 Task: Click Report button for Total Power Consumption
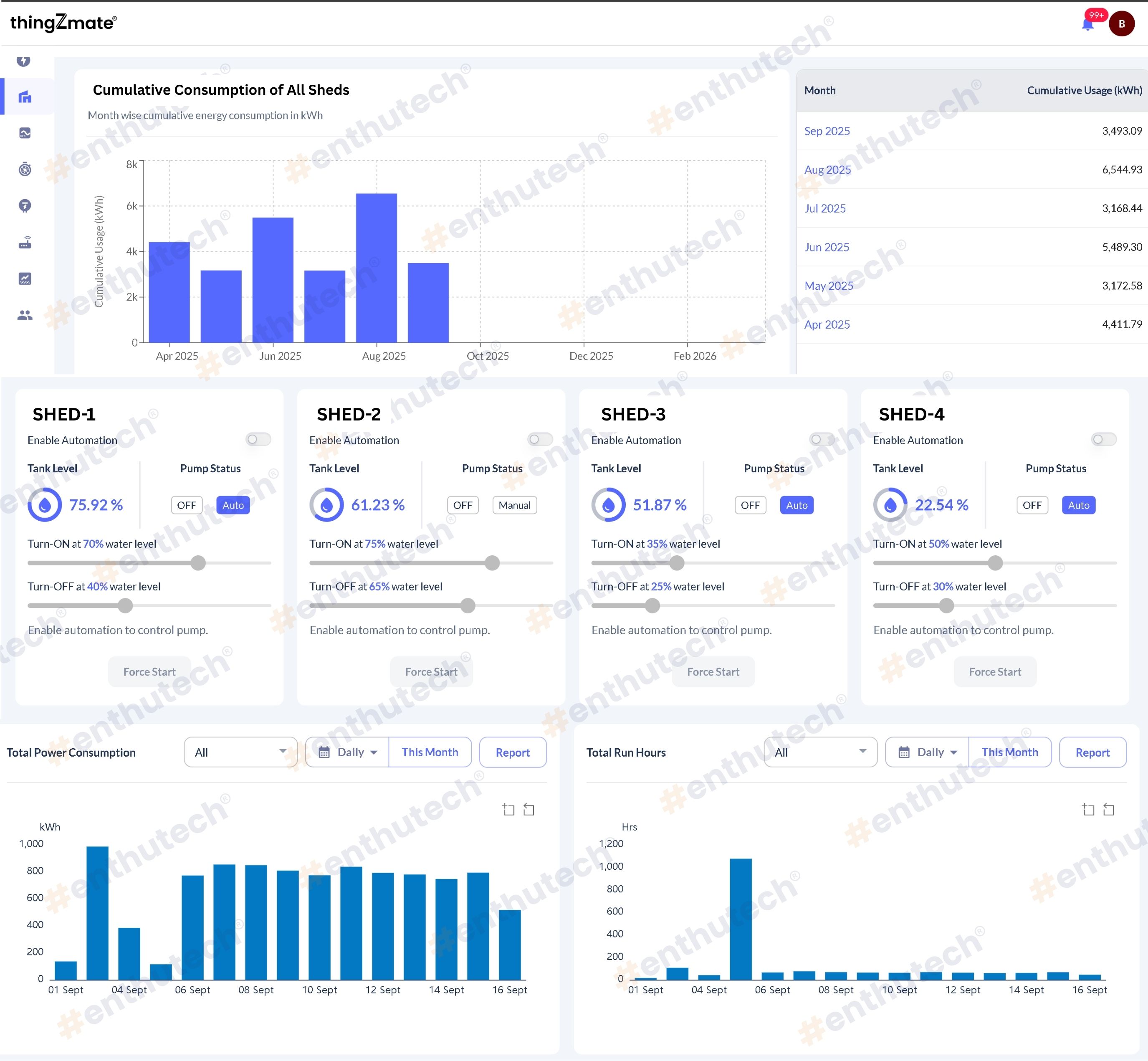pos(512,752)
